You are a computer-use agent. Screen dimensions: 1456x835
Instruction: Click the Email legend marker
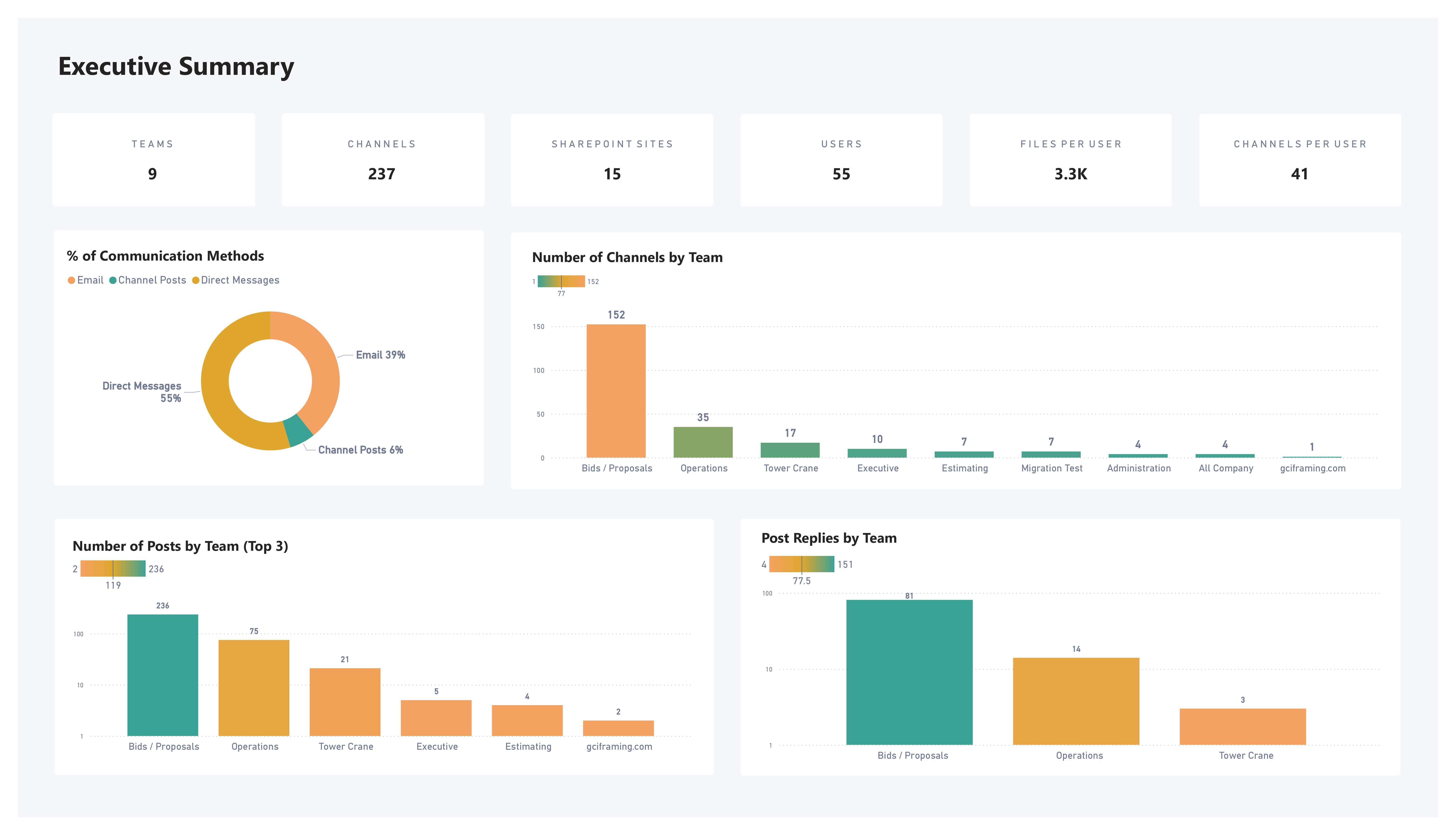[72, 280]
